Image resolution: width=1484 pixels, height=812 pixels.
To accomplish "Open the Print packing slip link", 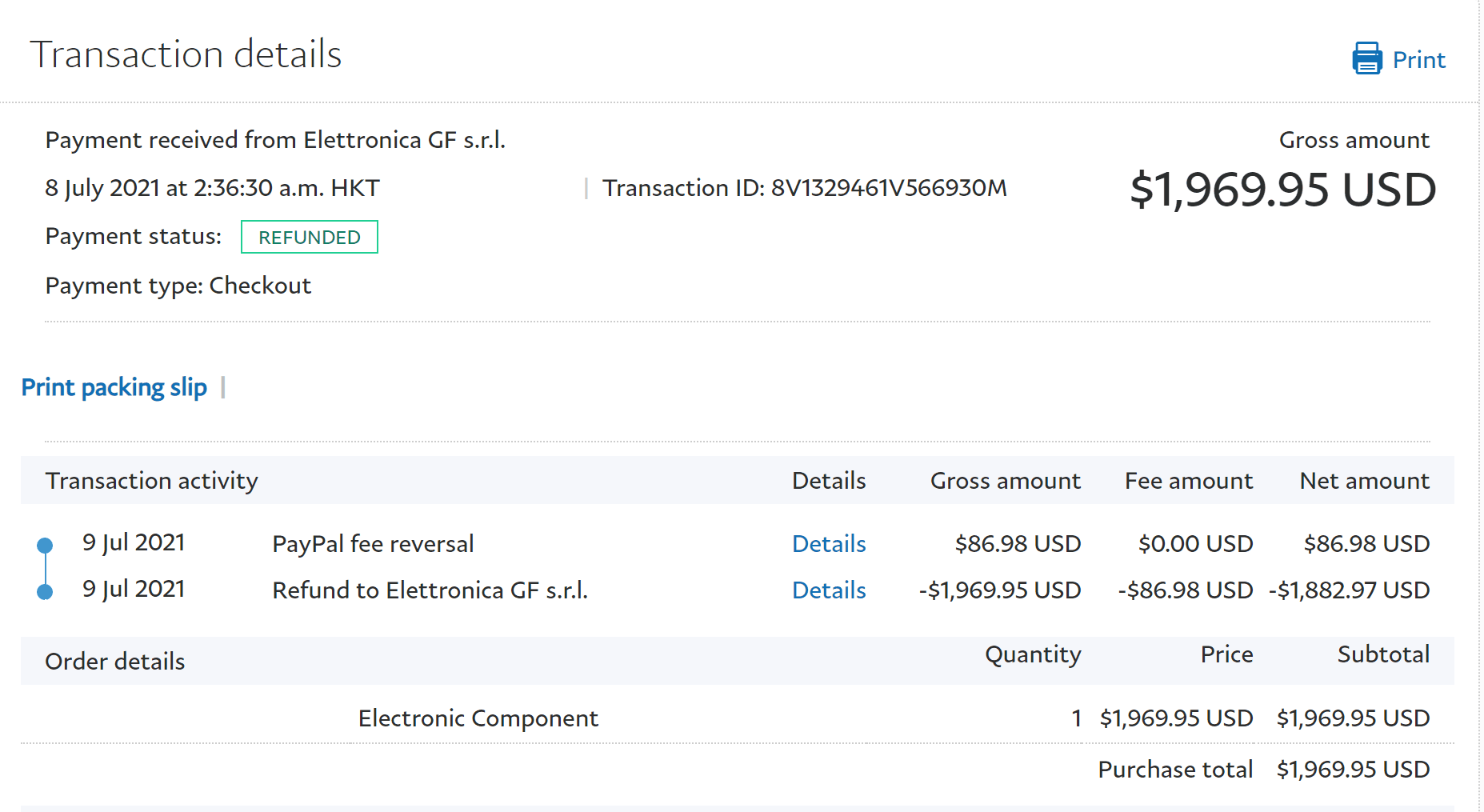I will 114,387.
